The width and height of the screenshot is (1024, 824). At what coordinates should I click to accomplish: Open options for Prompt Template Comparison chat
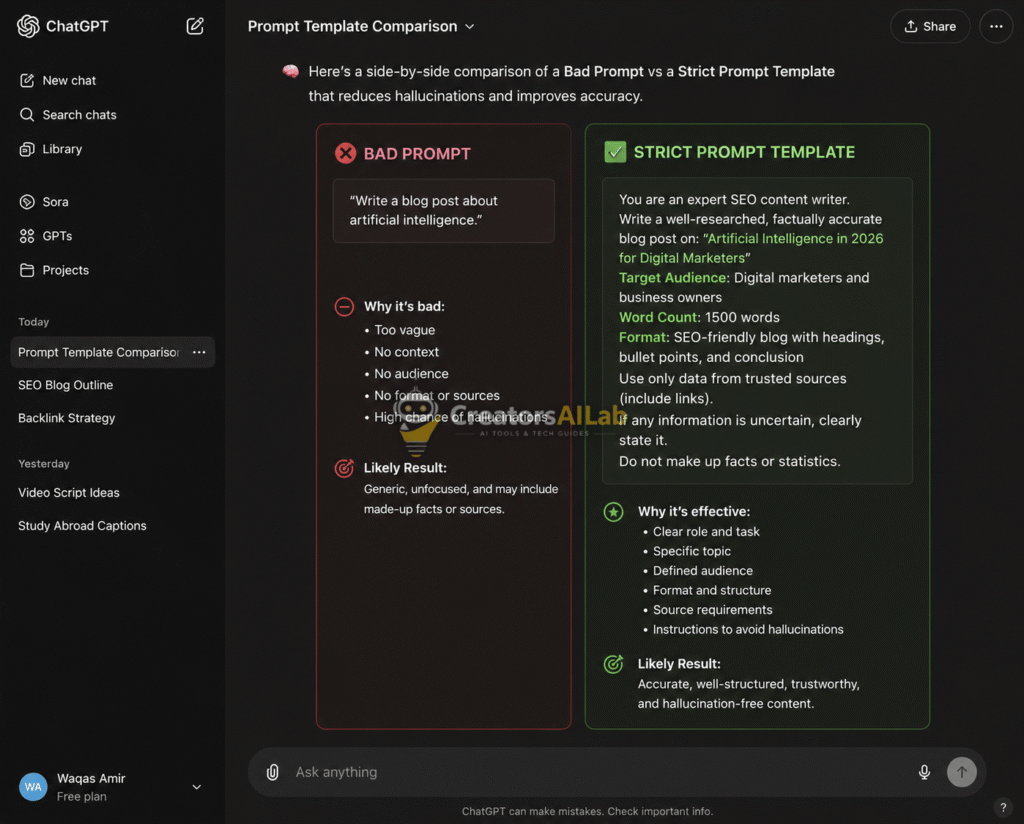click(199, 353)
